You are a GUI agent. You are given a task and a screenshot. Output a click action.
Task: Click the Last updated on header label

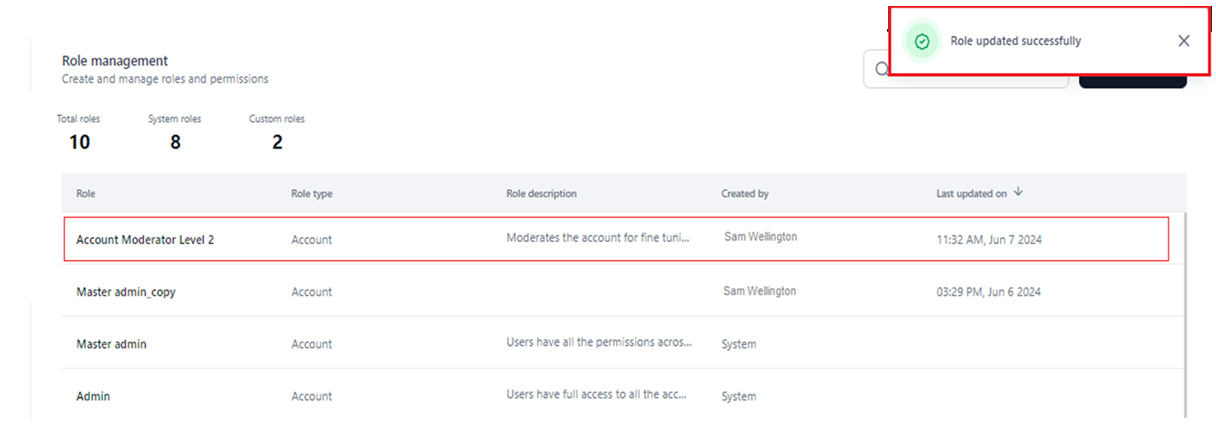pos(970,194)
